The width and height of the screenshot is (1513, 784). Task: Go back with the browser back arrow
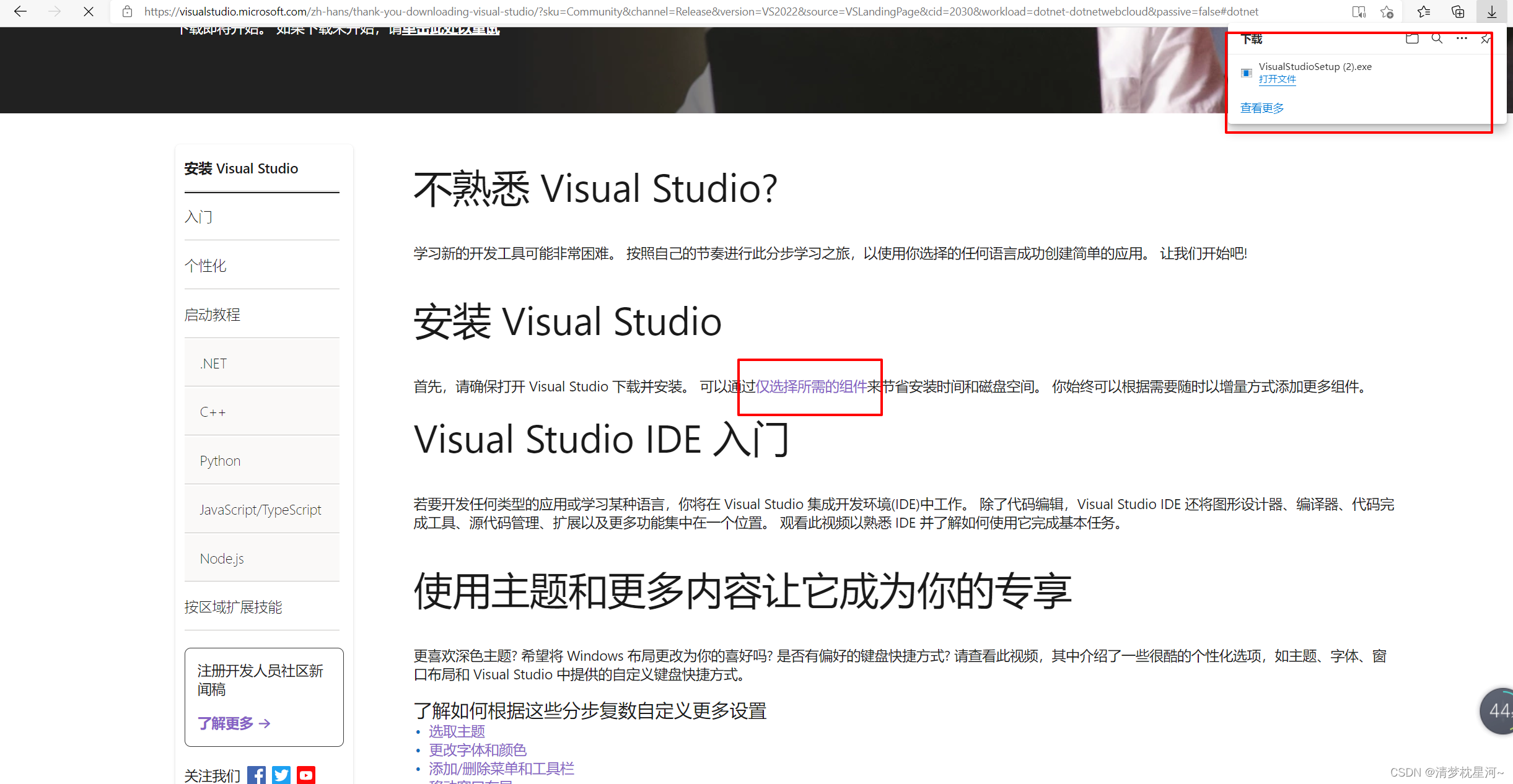tap(20, 11)
